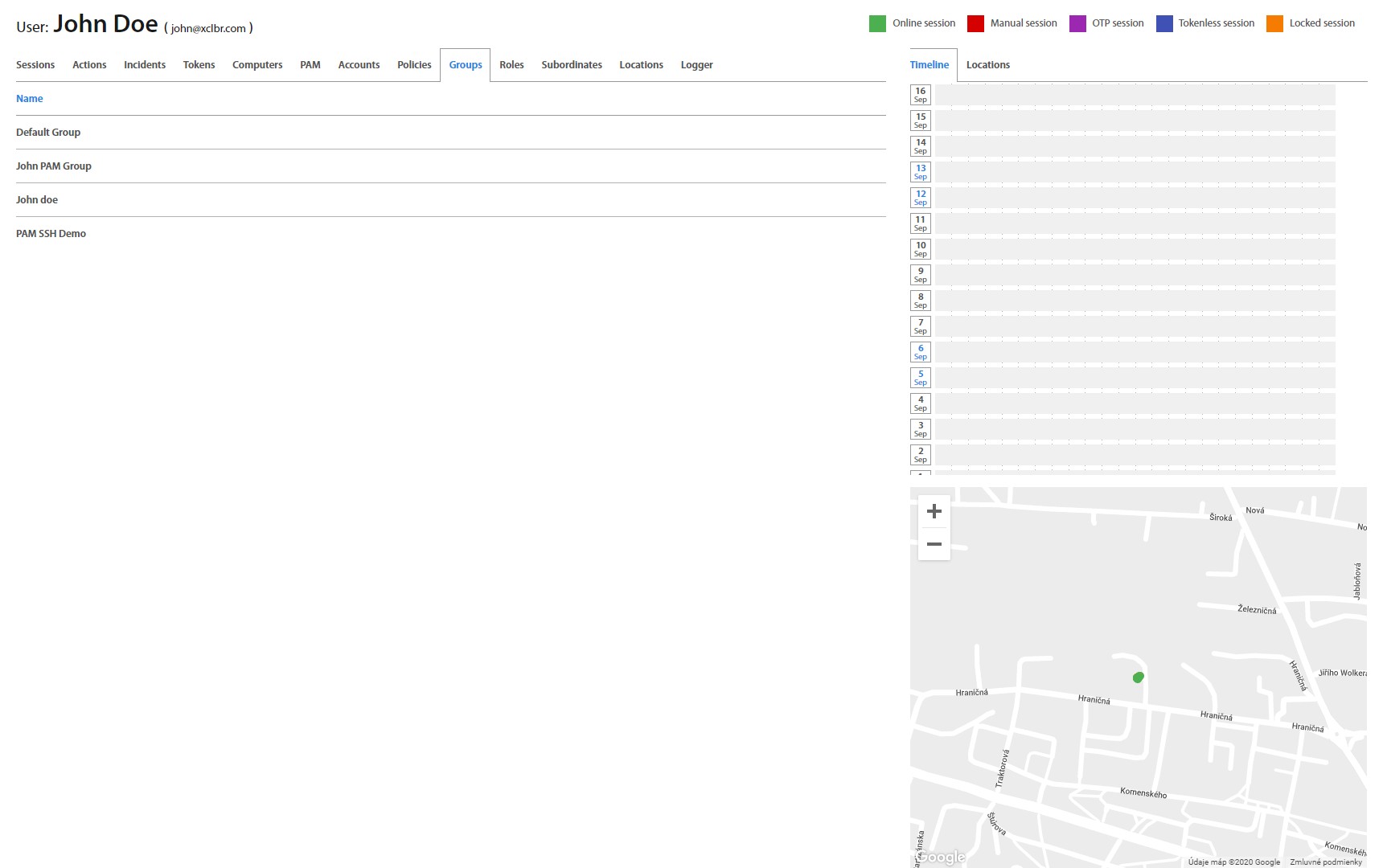Switch to the Roles tab
1383x868 pixels.
tap(511, 65)
